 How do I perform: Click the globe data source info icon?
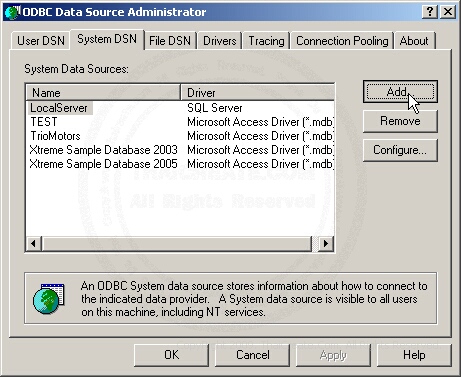(49, 298)
